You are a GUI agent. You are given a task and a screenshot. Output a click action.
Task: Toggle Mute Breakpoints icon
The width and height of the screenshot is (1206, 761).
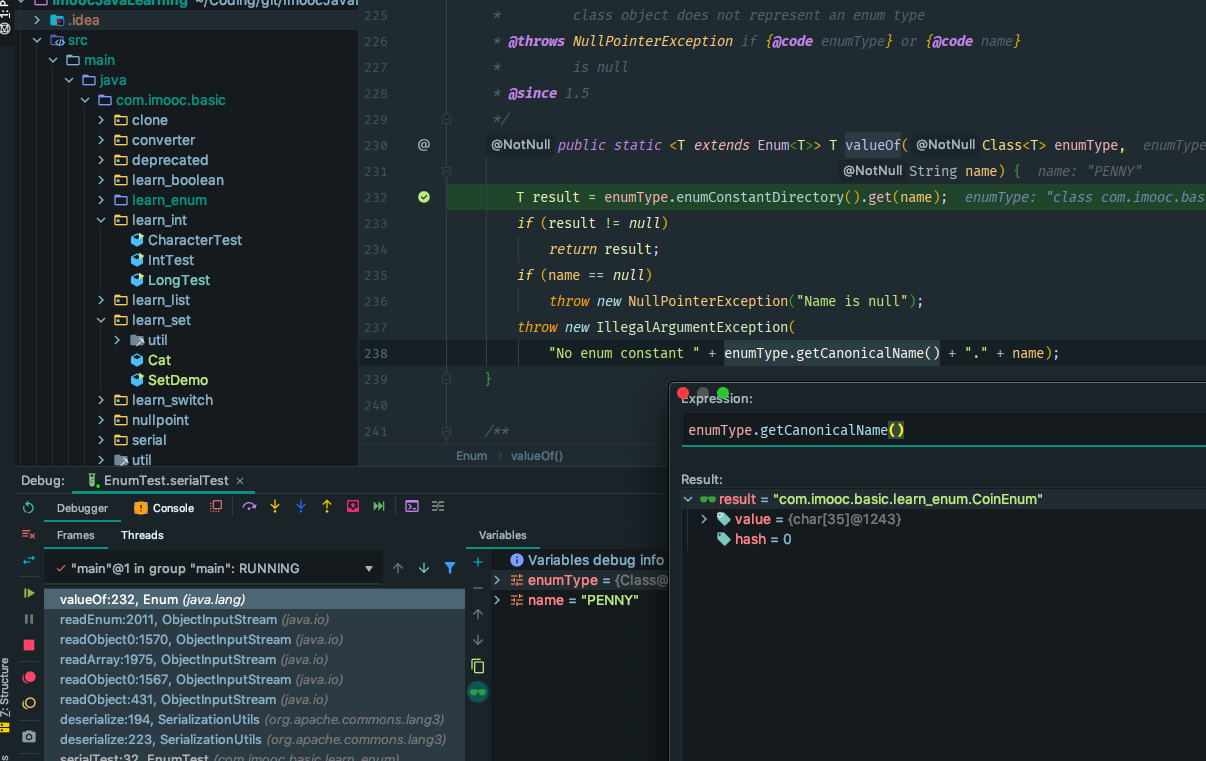pyautogui.click(x=29, y=704)
